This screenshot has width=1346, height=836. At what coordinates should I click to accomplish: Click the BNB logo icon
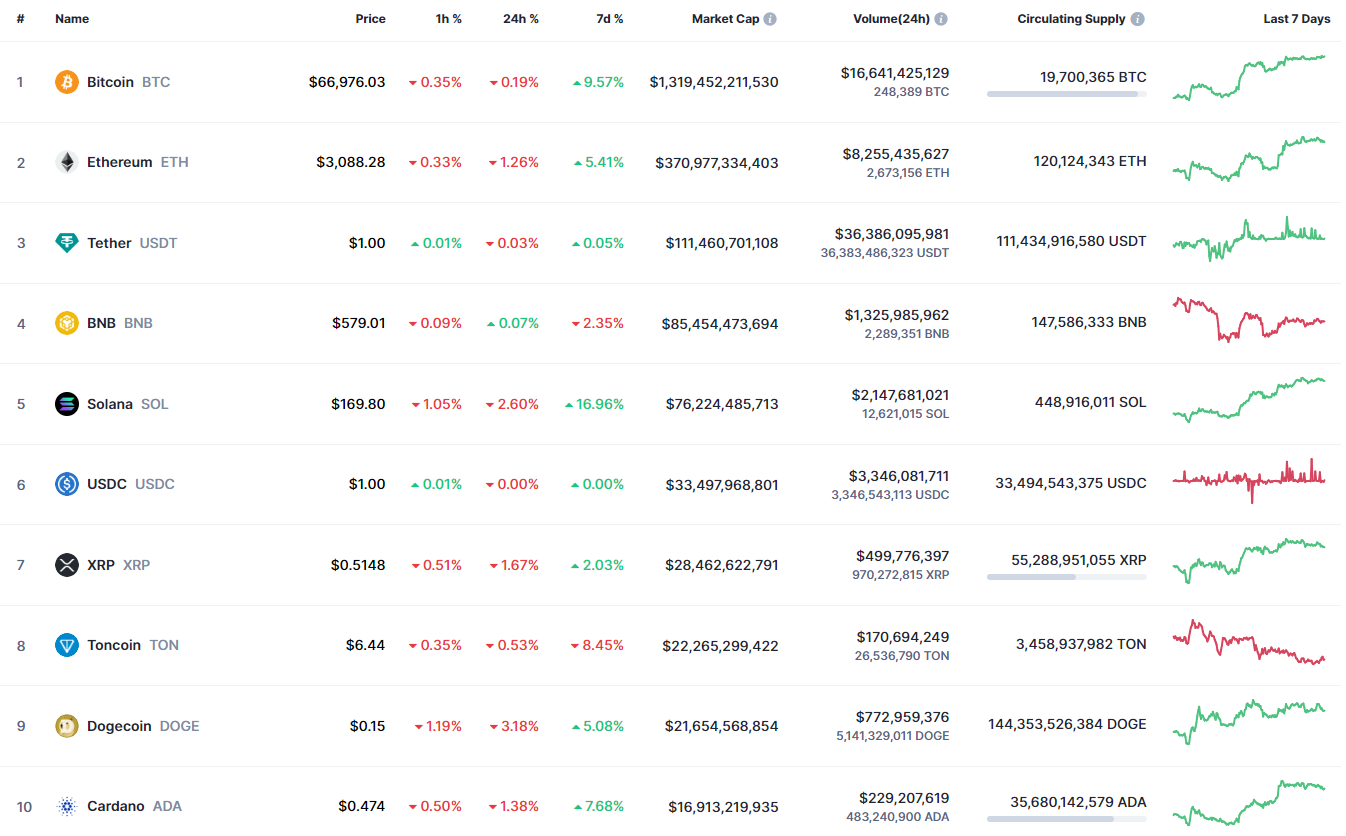pos(66,323)
